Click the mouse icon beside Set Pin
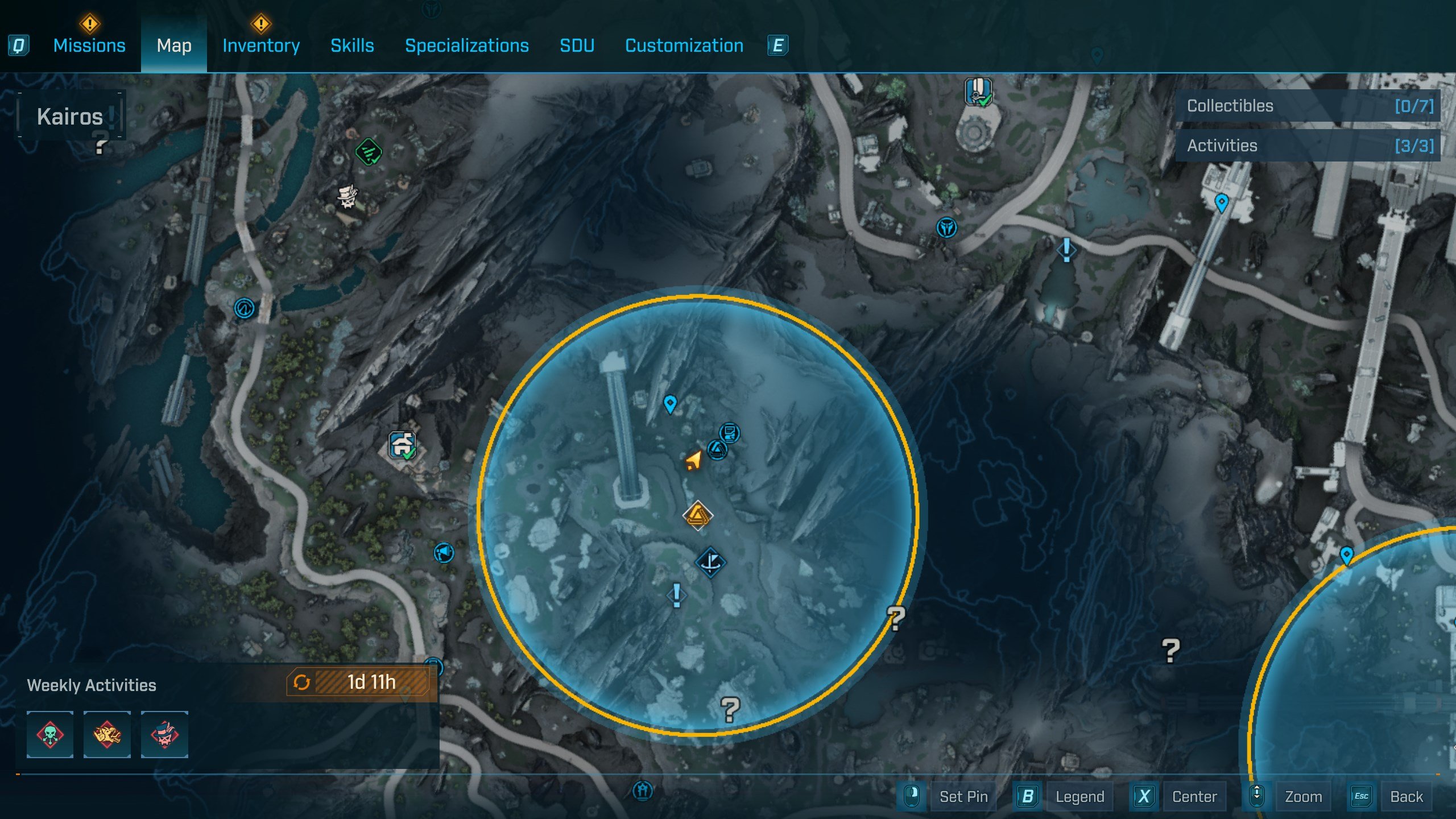This screenshot has width=1456, height=819. coord(912,796)
